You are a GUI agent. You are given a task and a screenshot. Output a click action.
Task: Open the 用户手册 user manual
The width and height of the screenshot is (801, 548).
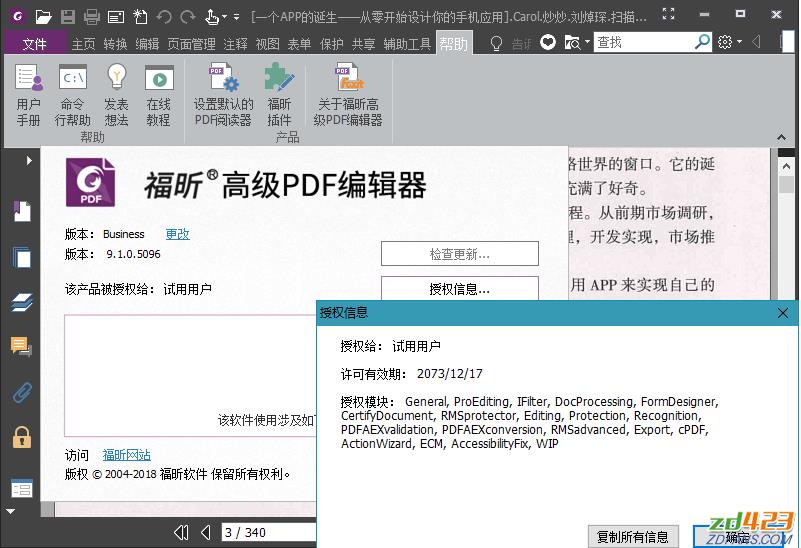28,94
